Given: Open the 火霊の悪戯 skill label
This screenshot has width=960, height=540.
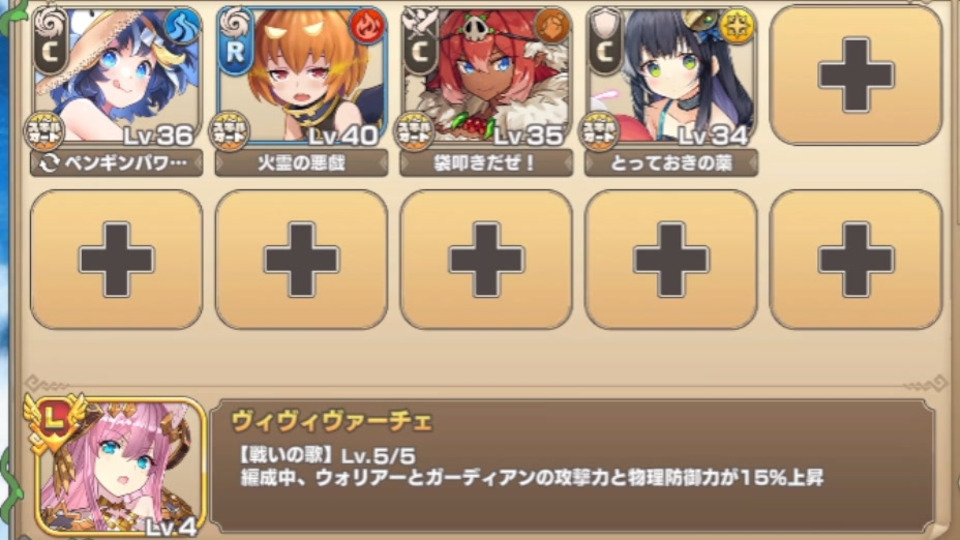Looking at the screenshot, I should point(302,163).
